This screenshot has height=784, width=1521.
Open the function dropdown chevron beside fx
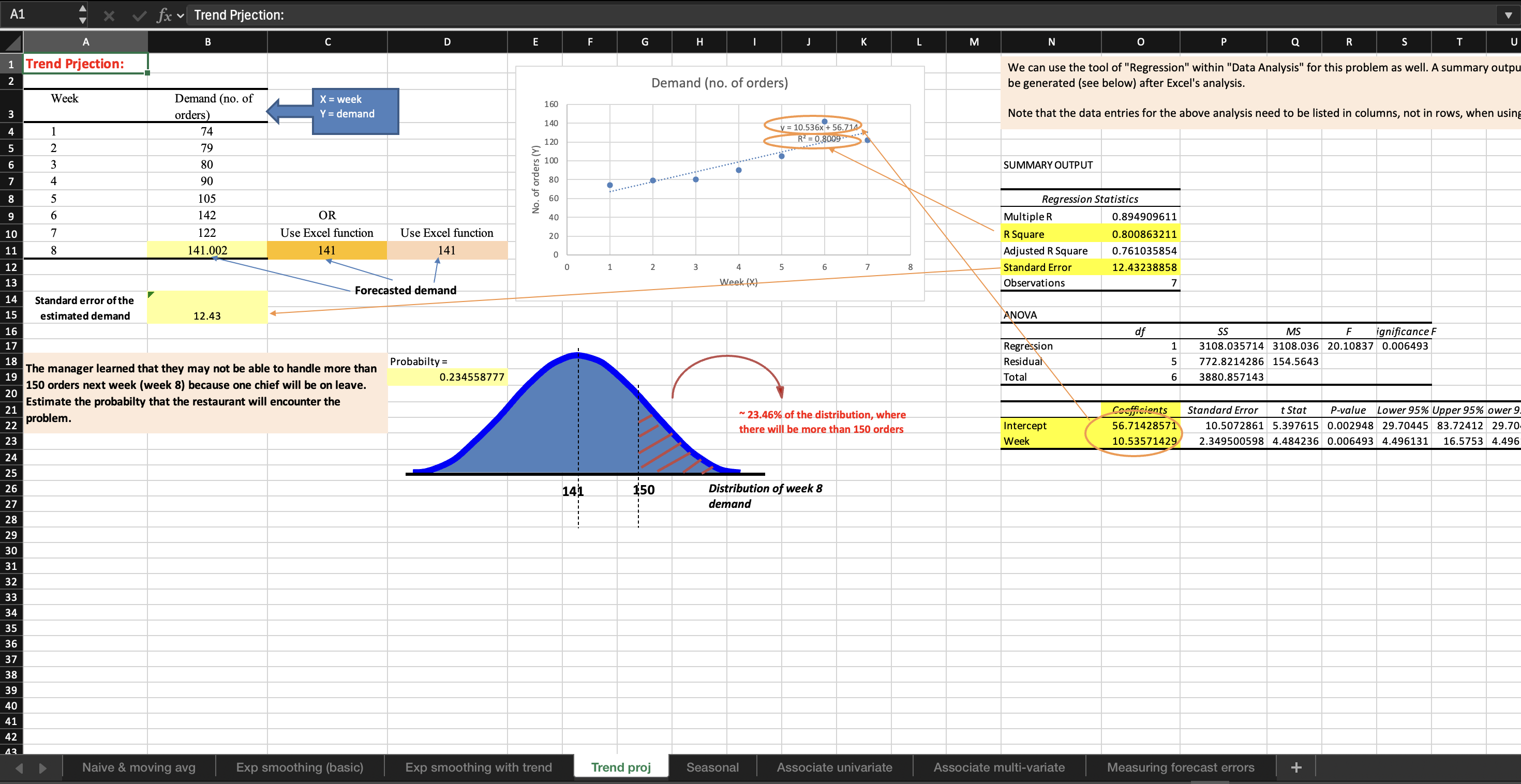click(181, 16)
